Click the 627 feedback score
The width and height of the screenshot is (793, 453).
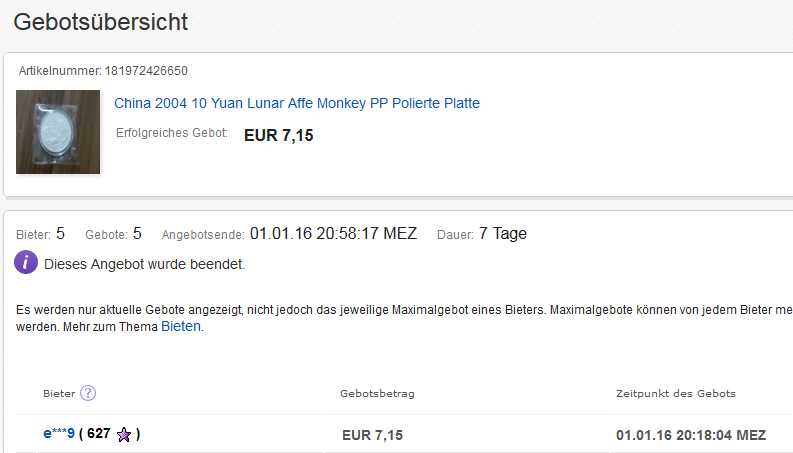click(98, 434)
